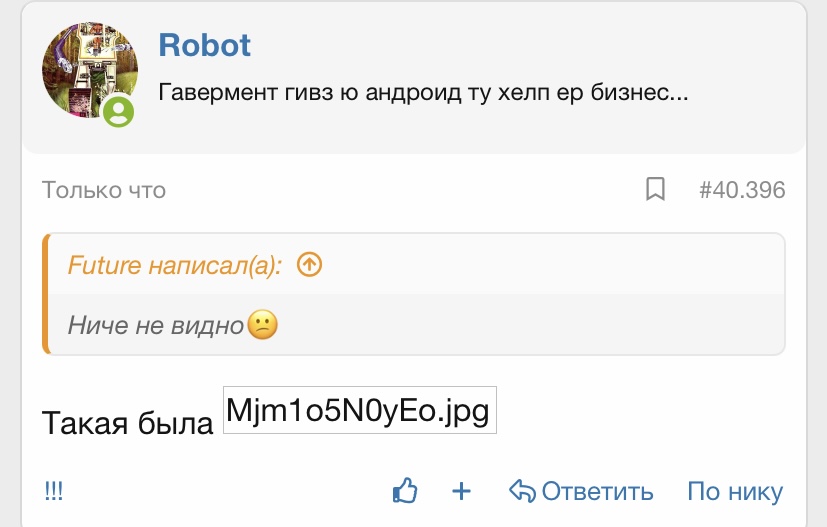Click the green online status badge

pos(119,110)
